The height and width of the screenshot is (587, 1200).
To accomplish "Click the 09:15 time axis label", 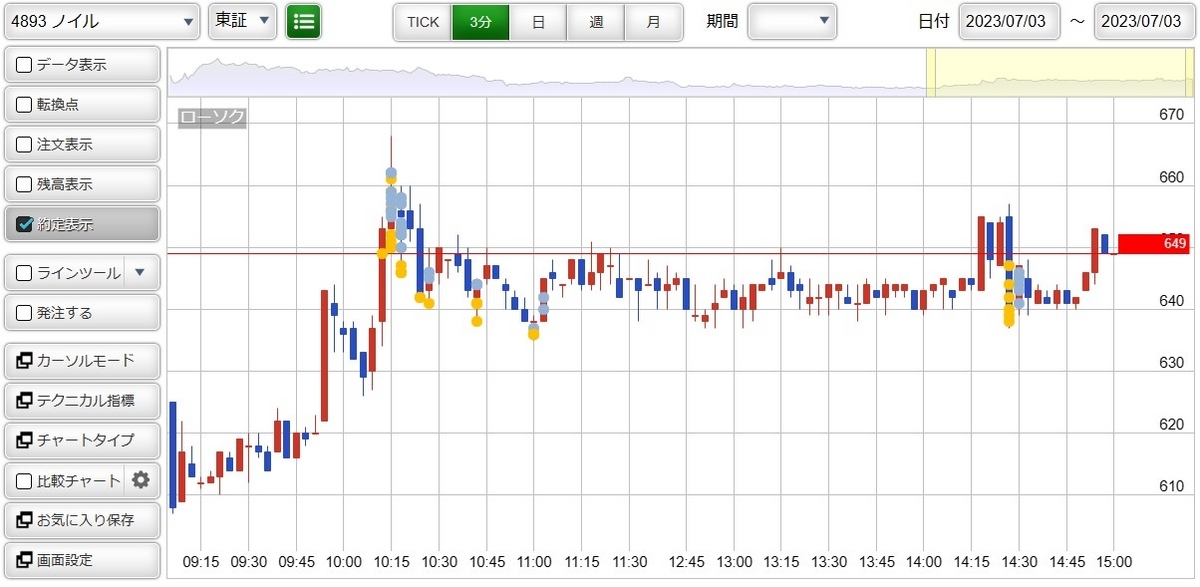I will [203, 561].
